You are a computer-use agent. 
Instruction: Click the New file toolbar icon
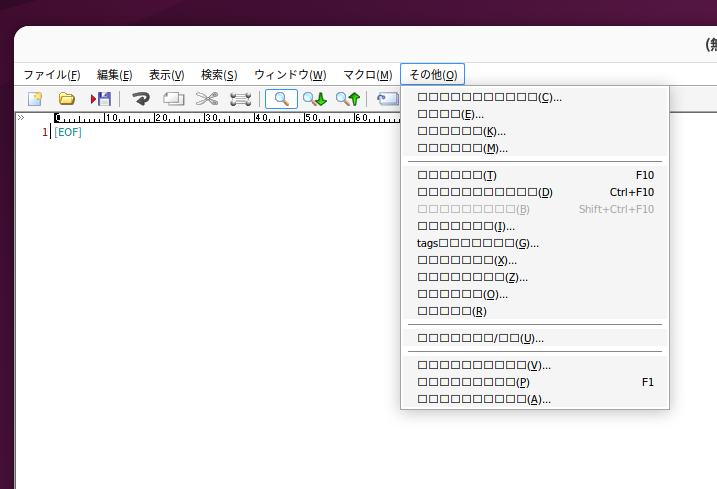[x=35, y=99]
